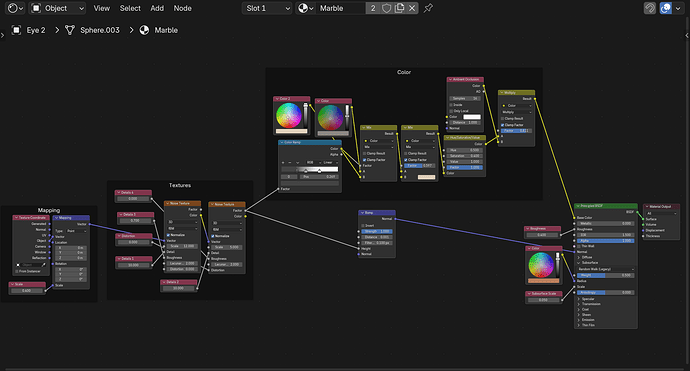Screen dimensions: 690x371
Task: Click the Marble material name field
Action: click(x=341, y=8)
